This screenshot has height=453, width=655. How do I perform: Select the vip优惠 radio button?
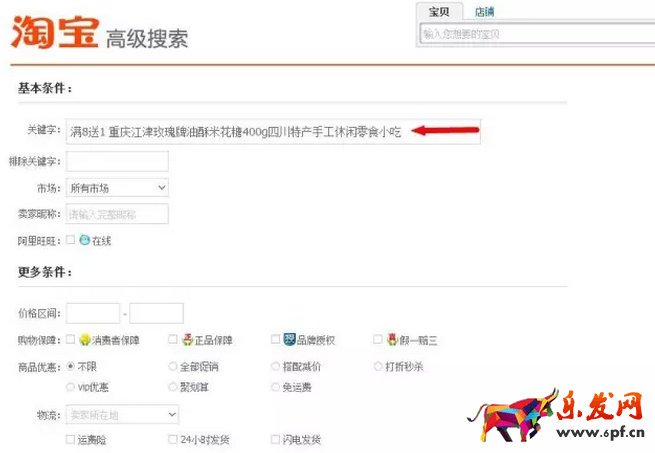[x=71, y=387]
